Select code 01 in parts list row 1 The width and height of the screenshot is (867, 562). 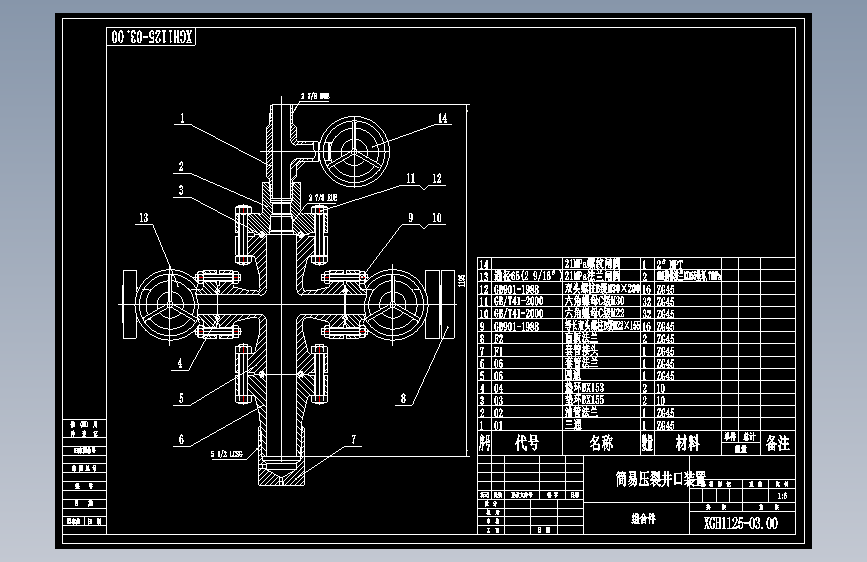tap(499, 425)
